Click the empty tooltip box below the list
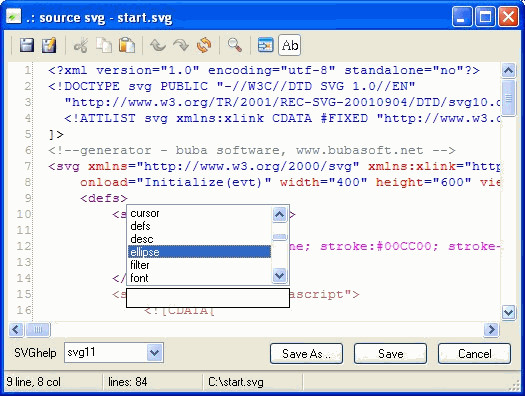Image resolution: width=525 pixels, height=396 pixels. pyautogui.click(x=208, y=298)
